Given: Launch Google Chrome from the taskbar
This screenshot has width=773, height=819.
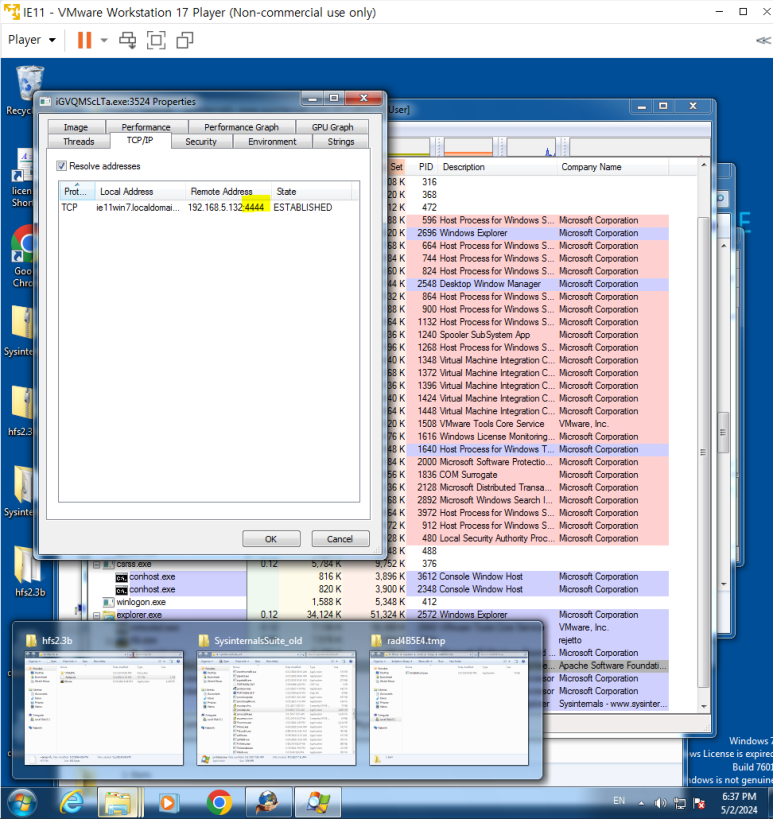Looking at the screenshot, I should coord(219,803).
